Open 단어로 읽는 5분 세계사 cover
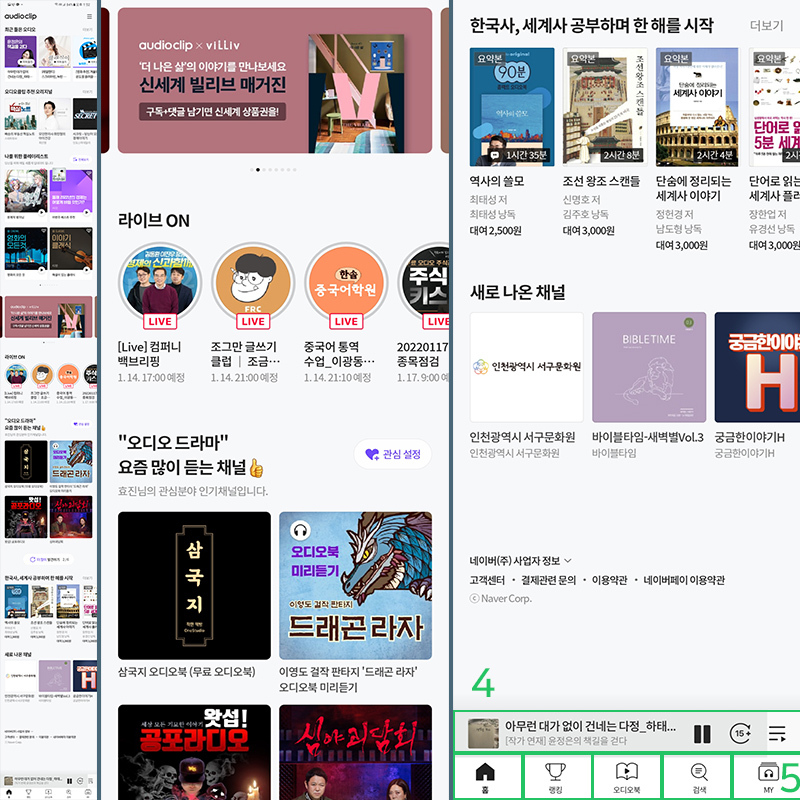This screenshot has height=800, width=800. point(774,107)
